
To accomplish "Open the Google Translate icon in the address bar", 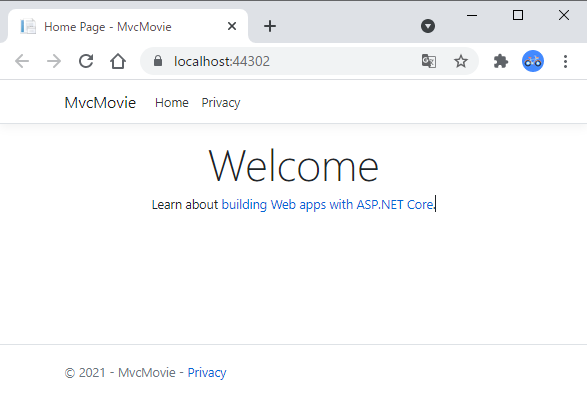I will coord(429,61).
